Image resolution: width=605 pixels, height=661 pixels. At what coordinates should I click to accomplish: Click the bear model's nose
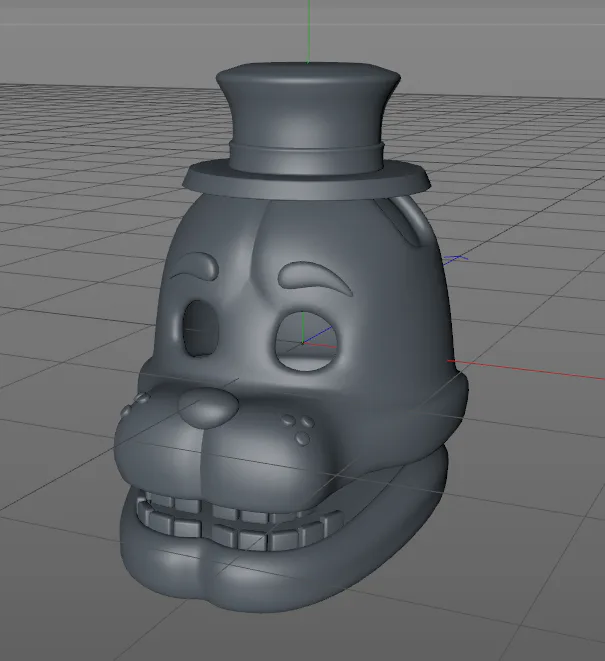point(208,407)
